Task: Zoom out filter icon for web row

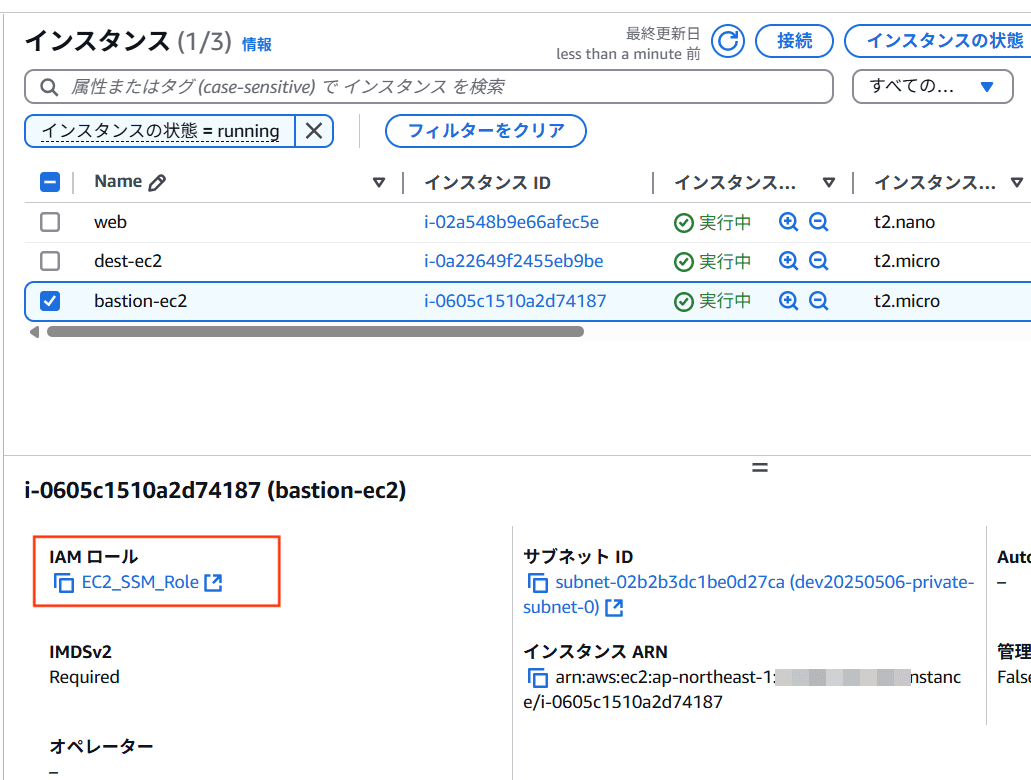Action: coord(818,222)
